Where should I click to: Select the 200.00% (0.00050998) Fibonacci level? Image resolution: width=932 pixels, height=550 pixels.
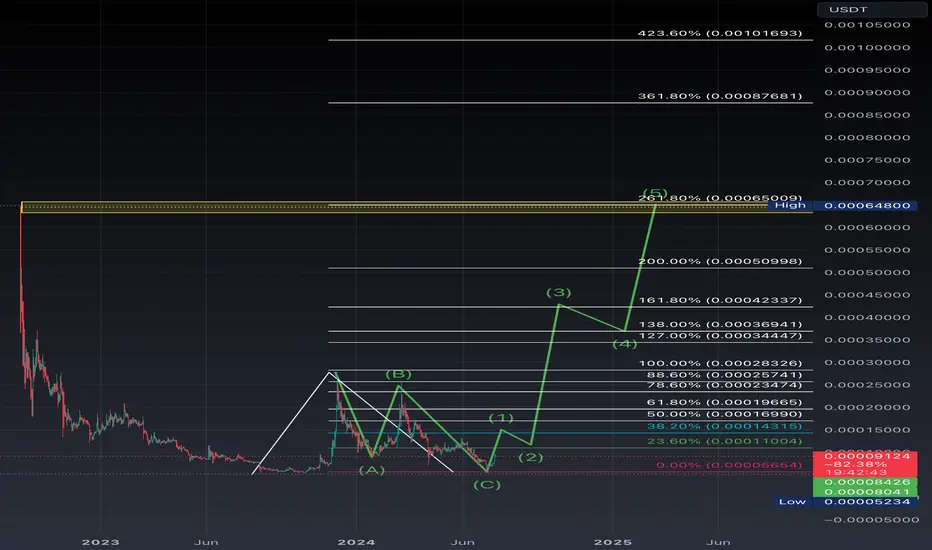pyautogui.click(x=720, y=262)
